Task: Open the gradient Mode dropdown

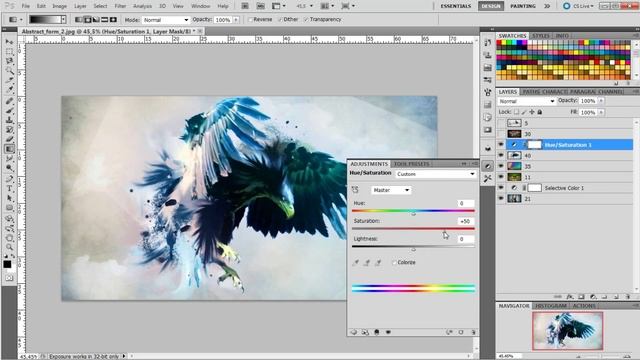Action: (x=165, y=20)
